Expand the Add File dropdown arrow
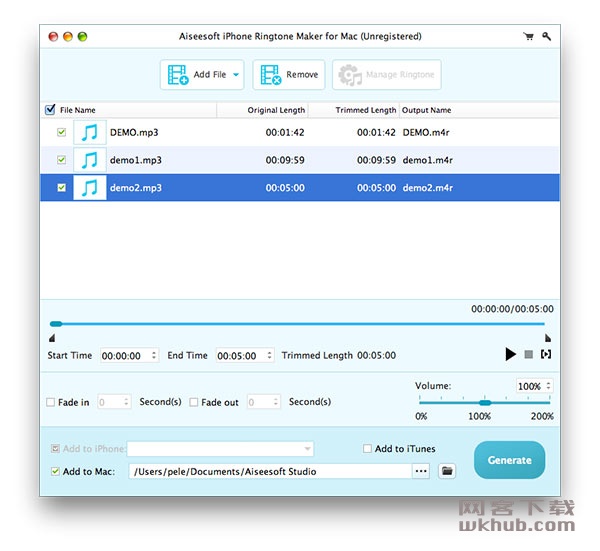The width and height of the screenshot is (600, 551). (x=236, y=75)
